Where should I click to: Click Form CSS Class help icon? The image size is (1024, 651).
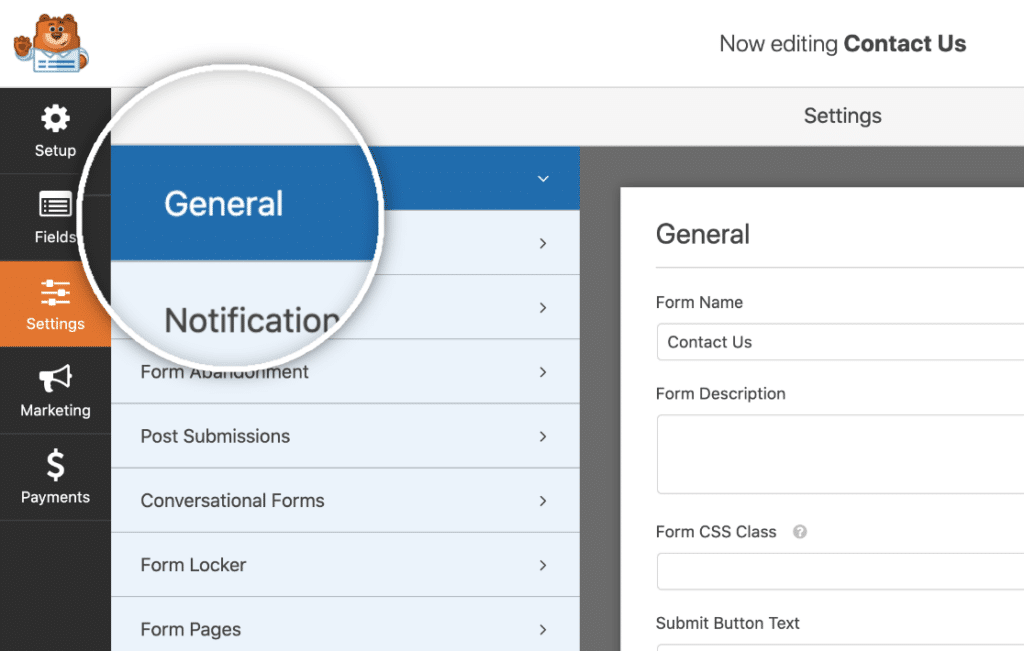[x=800, y=532]
